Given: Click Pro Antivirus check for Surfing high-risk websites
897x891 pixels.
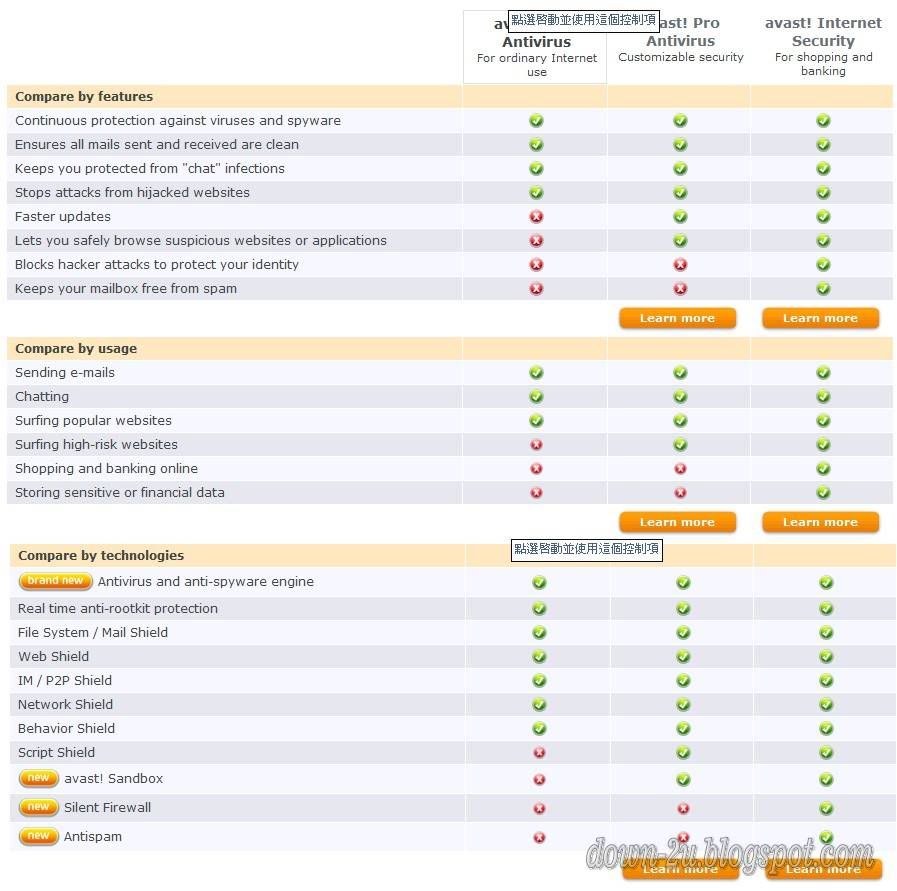Looking at the screenshot, I should (x=680, y=445).
